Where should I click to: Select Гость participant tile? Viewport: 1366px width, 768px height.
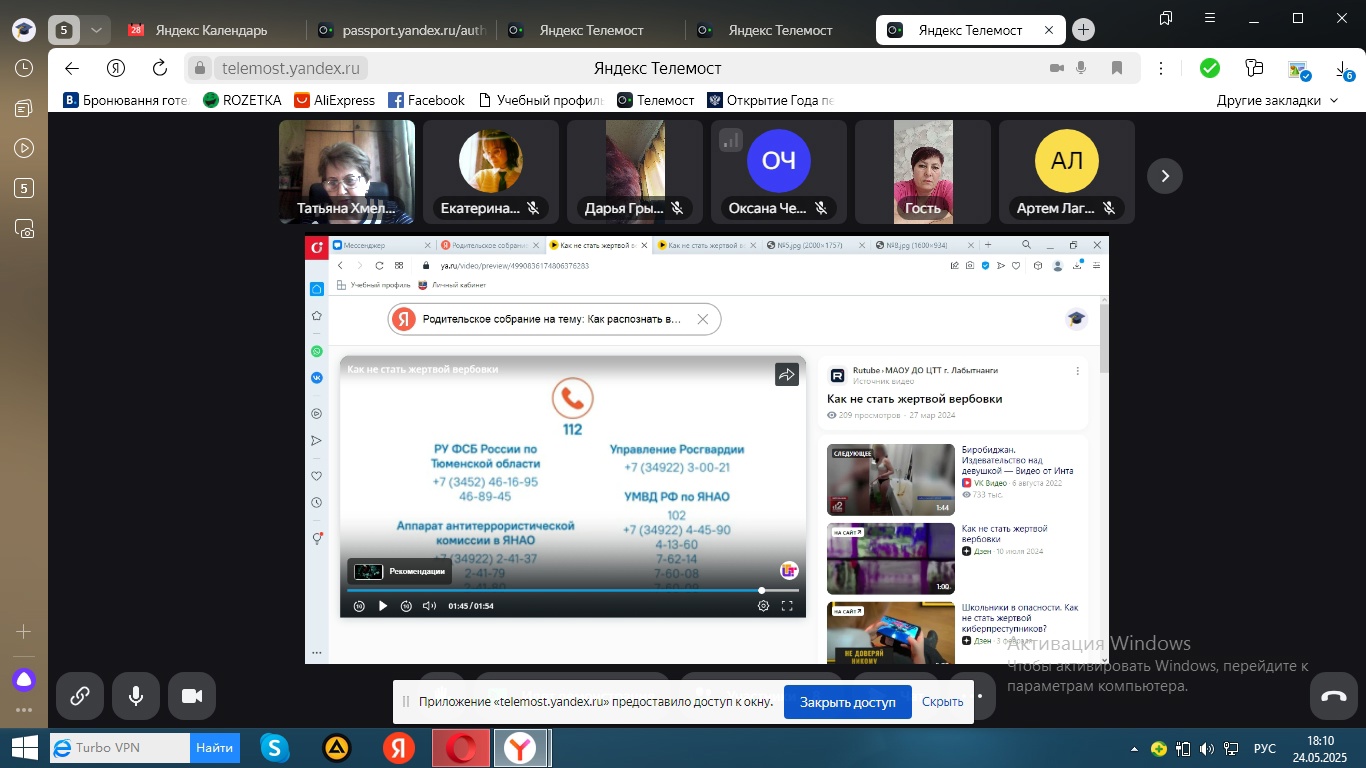coord(923,172)
